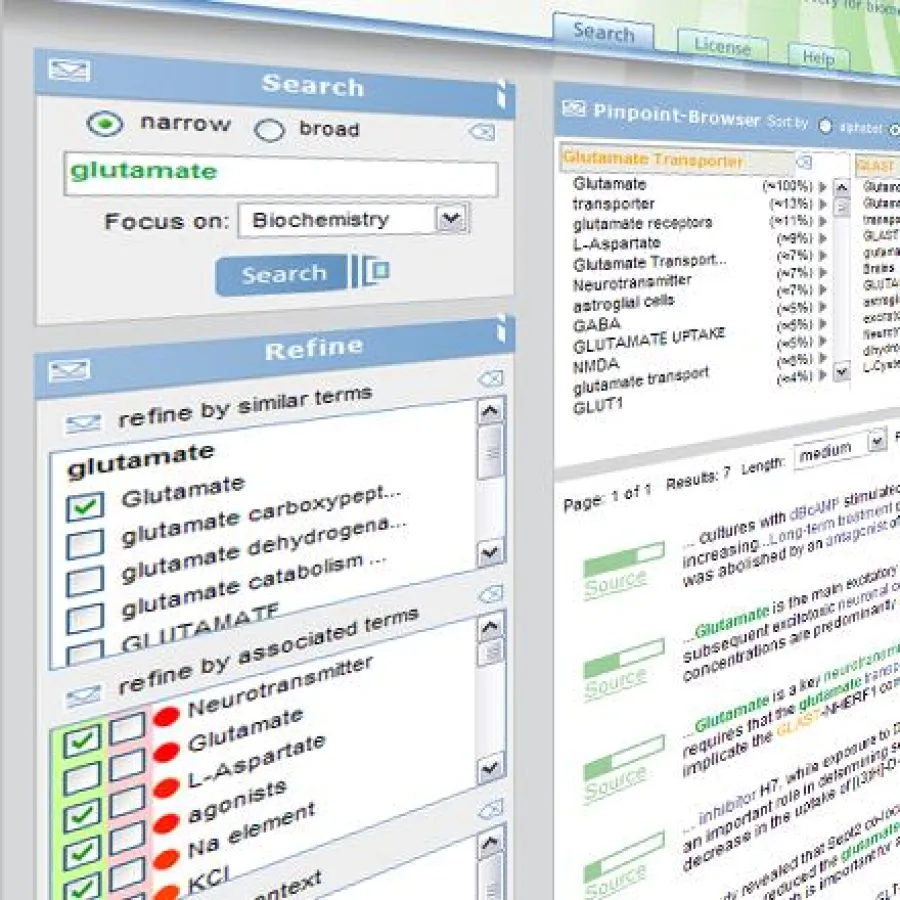This screenshot has height=900, width=900.
Task: Select the alphabet sort radio in the Pinpoint-Browser
Action: pyautogui.click(x=825, y=126)
